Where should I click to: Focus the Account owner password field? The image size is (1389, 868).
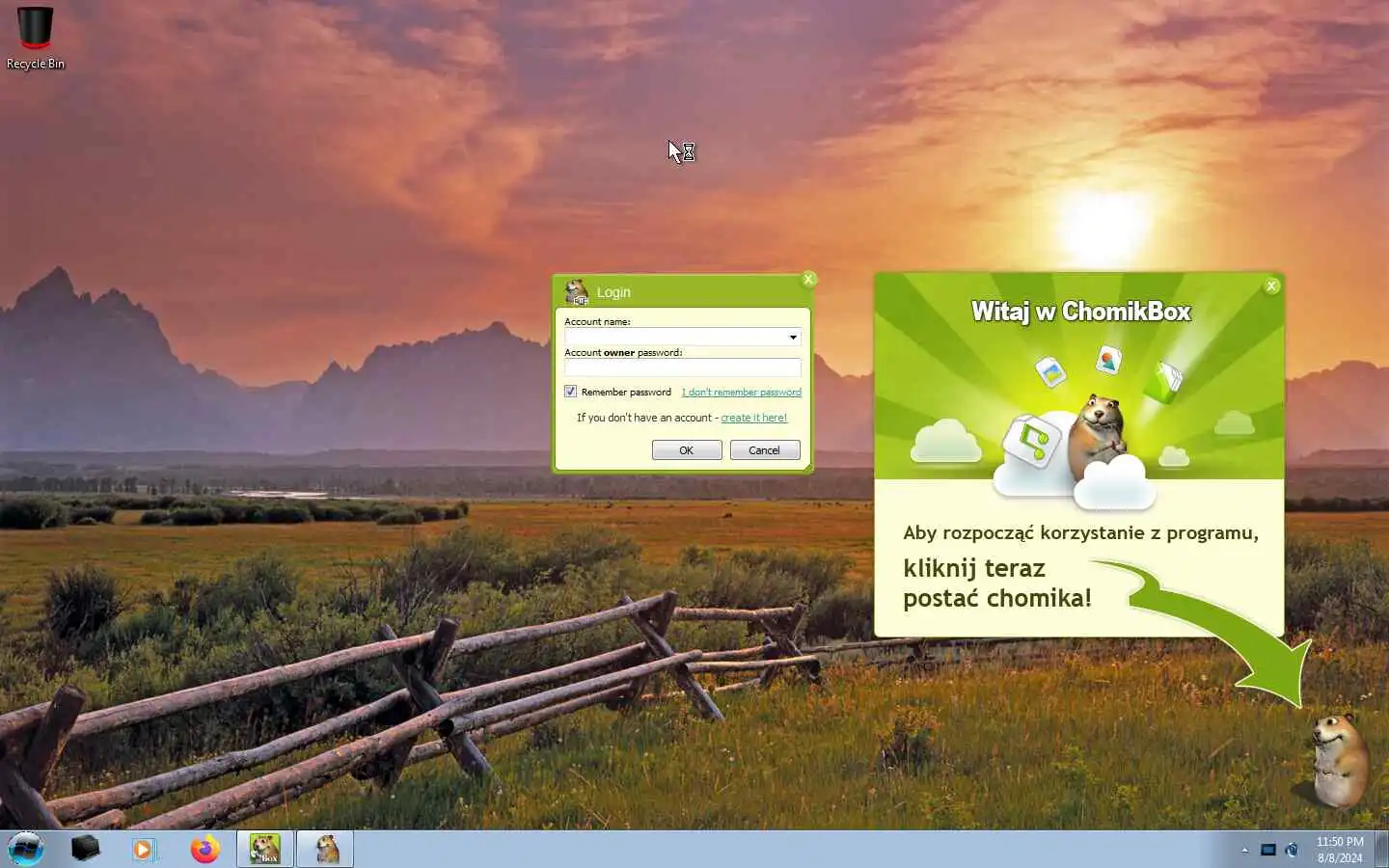click(683, 367)
